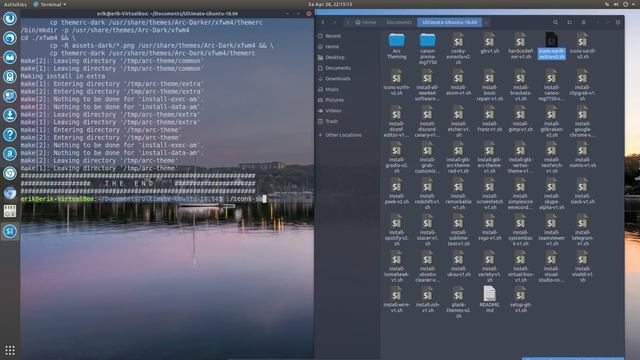The height and width of the screenshot is (360, 640).
Task: Select the install-gitkraken-v2.sh file
Action: tap(551, 122)
